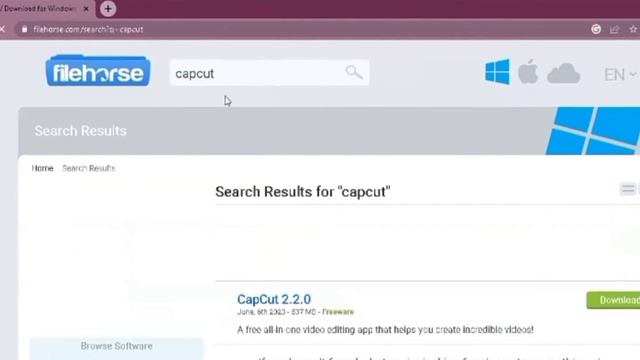This screenshot has width=640, height=360.
Task: Click inside the capcut search field
Action: click(x=257, y=73)
